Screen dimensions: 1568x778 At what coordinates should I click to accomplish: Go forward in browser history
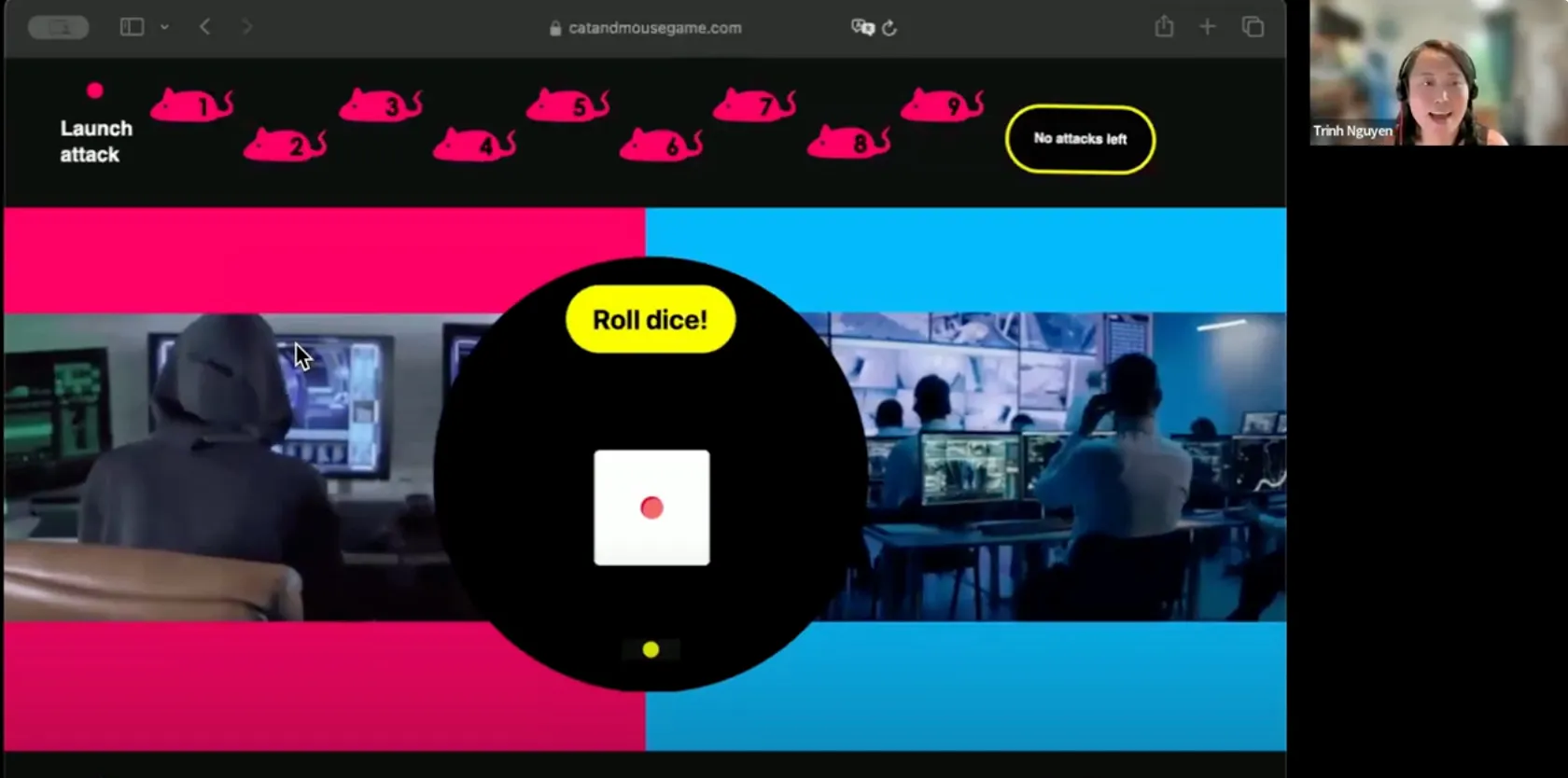click(x=246, y=27)
